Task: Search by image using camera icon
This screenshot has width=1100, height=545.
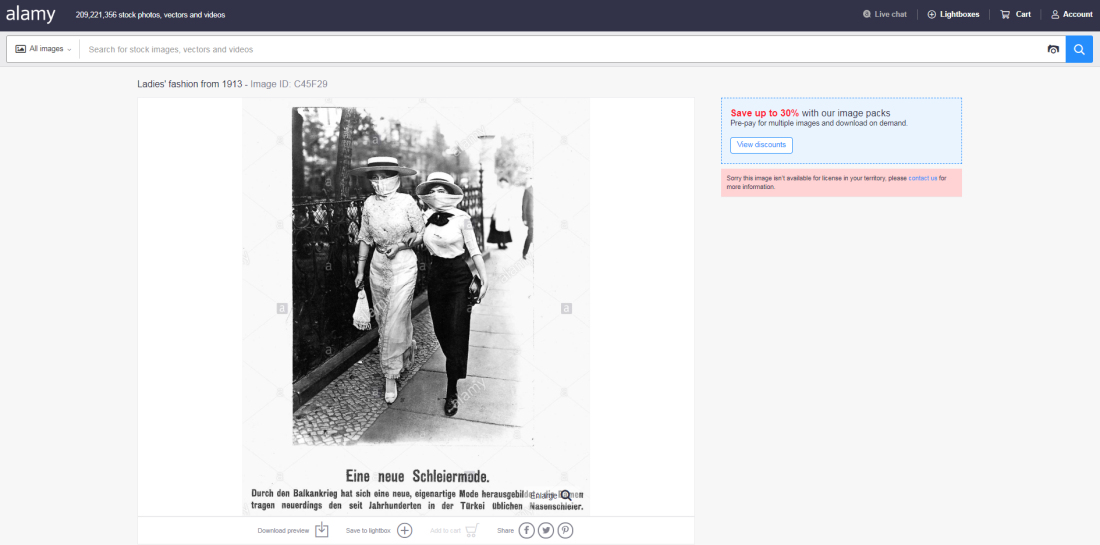Action: (1053, 49)
